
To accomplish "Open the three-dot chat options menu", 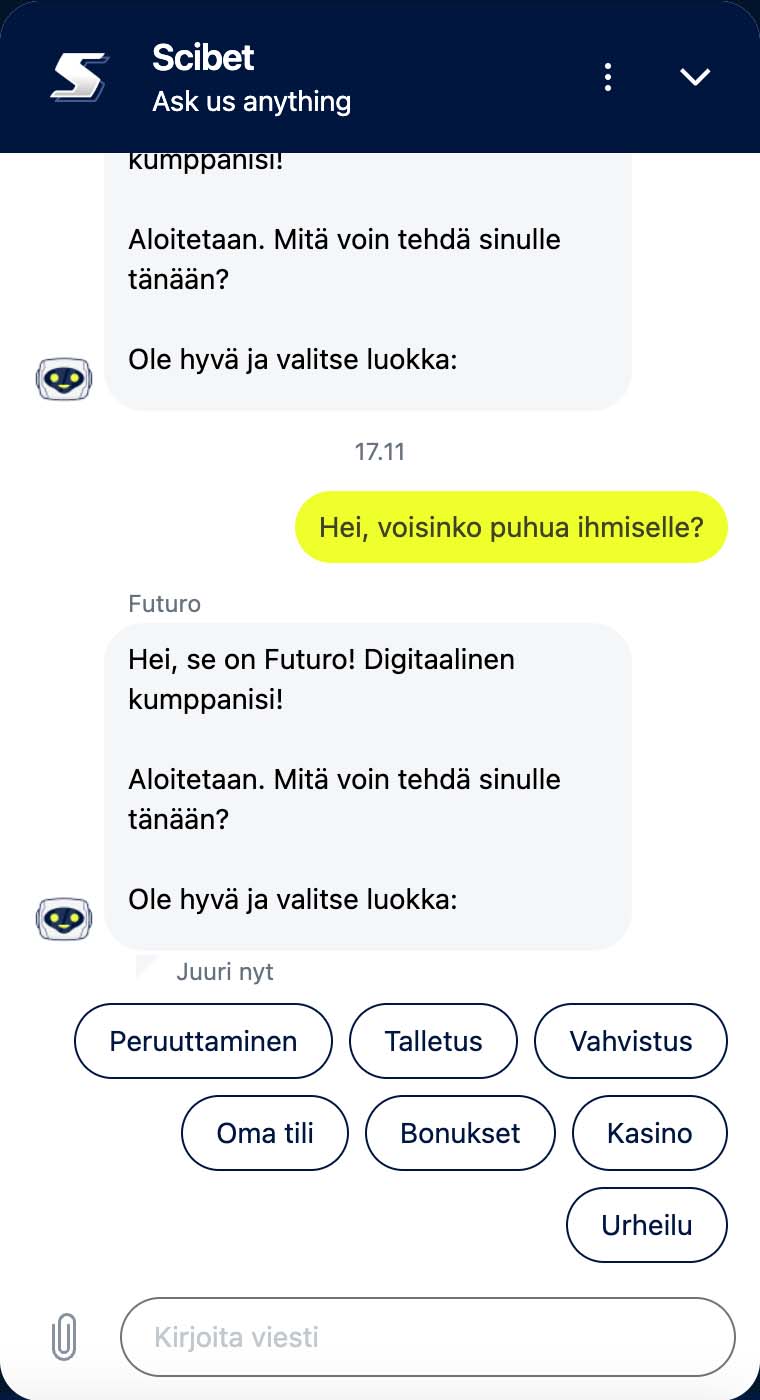I will tap(608, 77).
